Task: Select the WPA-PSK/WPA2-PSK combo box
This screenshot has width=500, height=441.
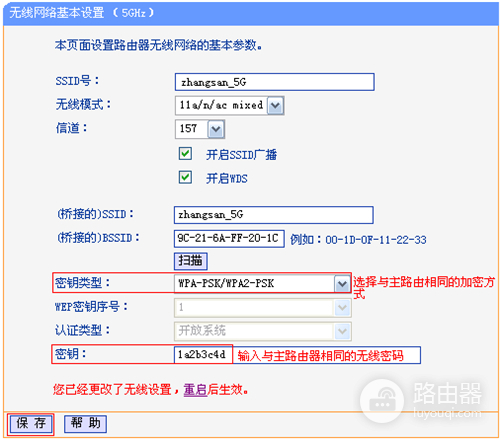Action: (x=262, y=284)
